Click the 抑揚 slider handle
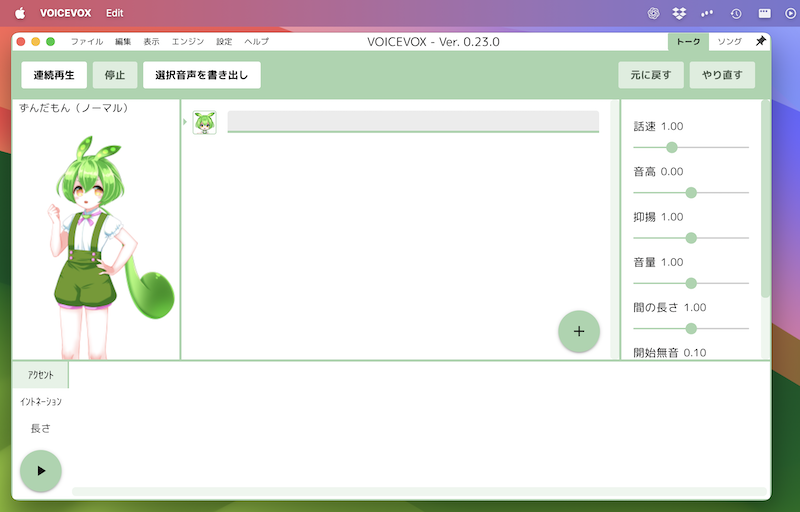Viewport: 800px width, 512px height. [691, 238]
